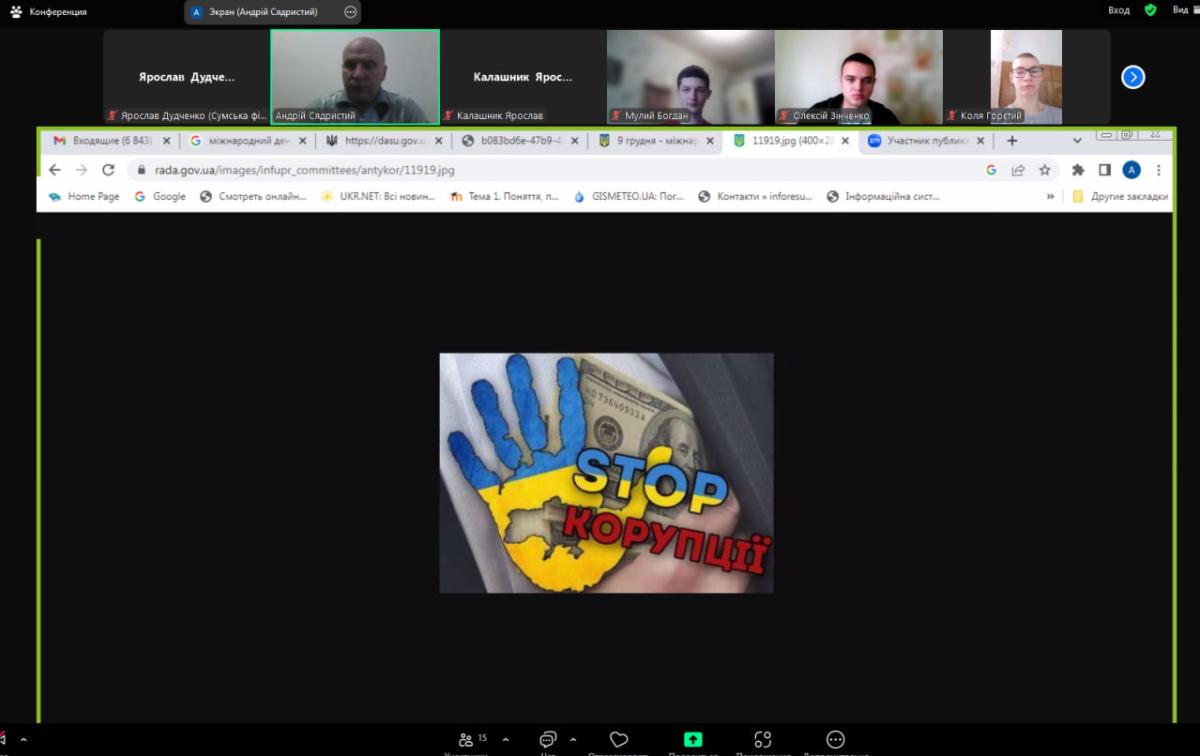This screenshot has height=756, width=1200.
Task: Open Інформаційна сист bookmark
Action: coord(884,197)
